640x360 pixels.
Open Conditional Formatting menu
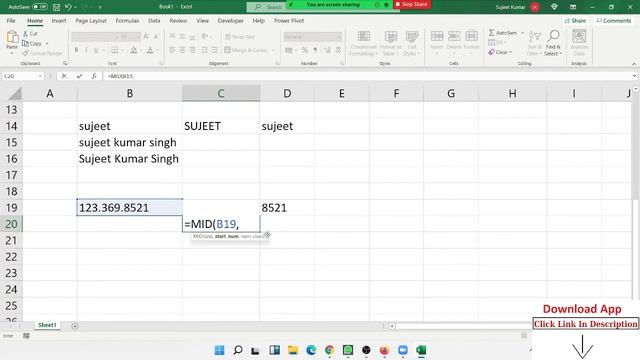(363, 43)
